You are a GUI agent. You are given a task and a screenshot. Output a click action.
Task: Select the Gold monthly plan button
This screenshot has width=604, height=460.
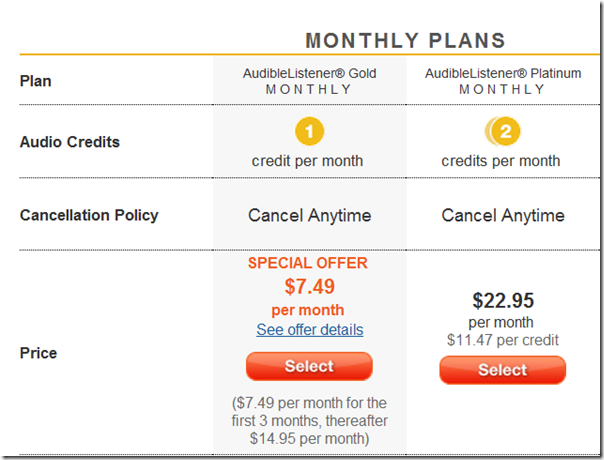click(309, 366)
